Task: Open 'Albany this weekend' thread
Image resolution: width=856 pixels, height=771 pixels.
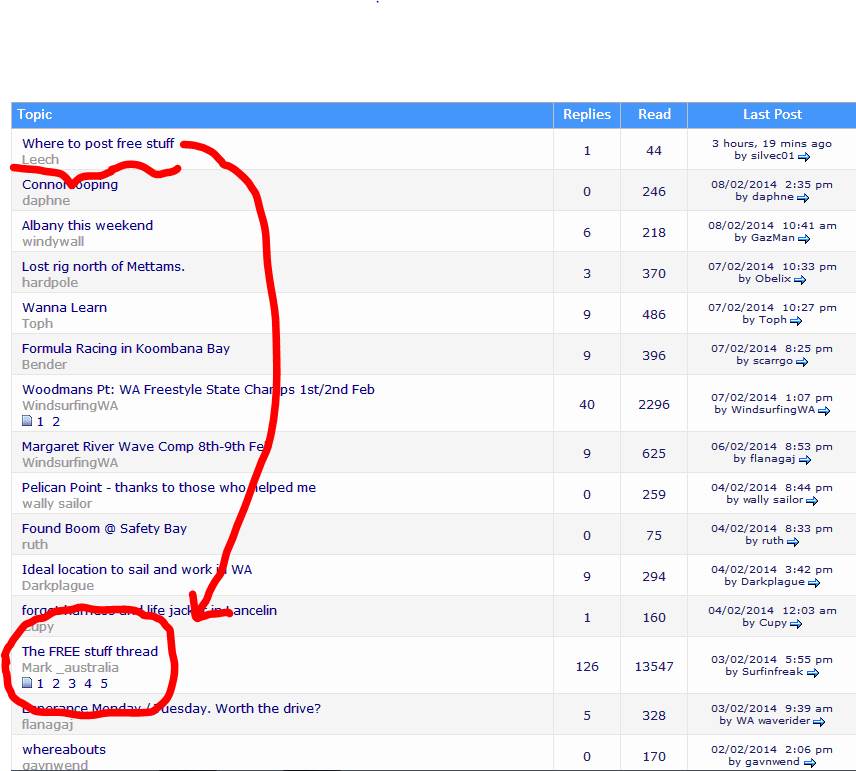Action: click(87, 226)
